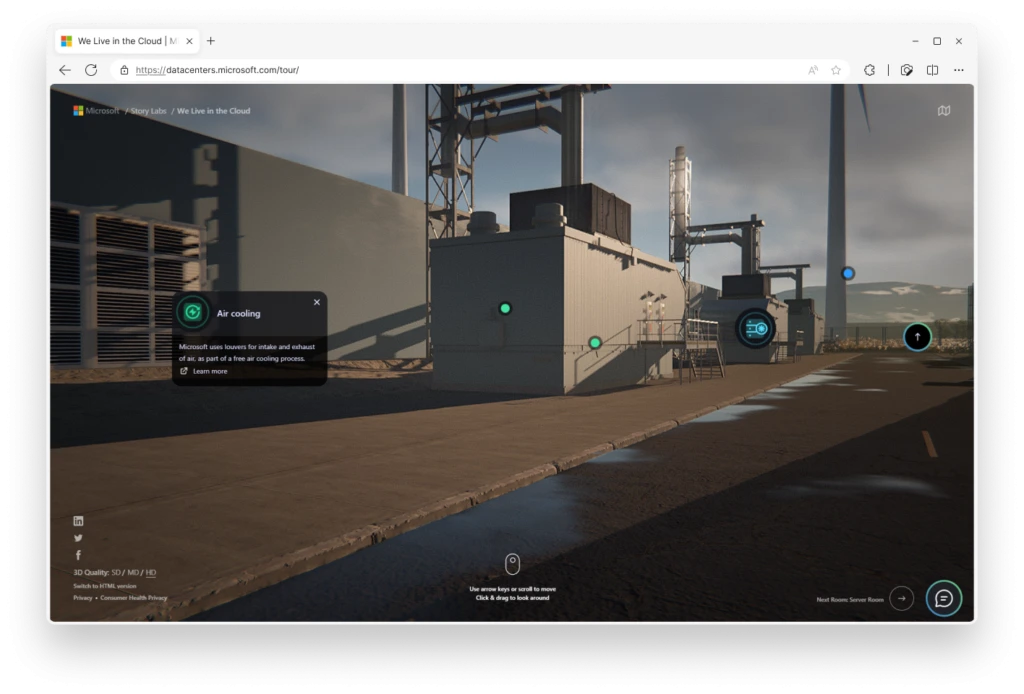Viewport: 1024px width, 694px height.
Task: Click the blue hotspot near the wind turbine
Action: point(848,273)
